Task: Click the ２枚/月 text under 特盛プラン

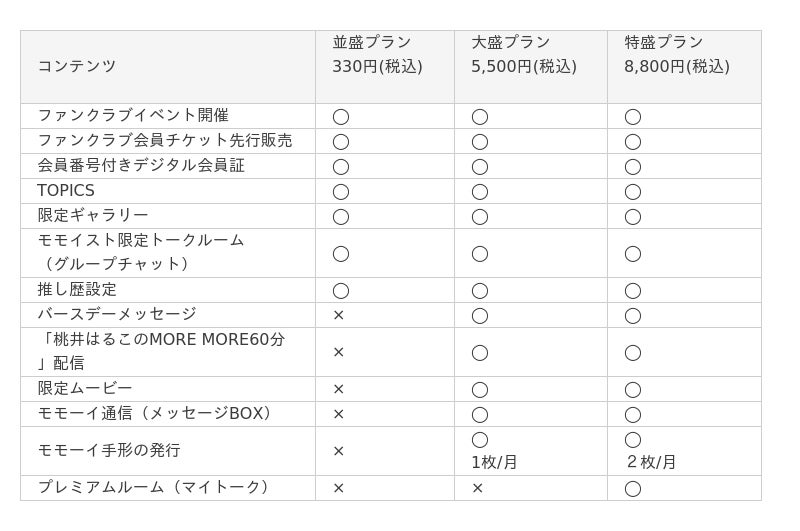Action: [x=651, y=462]
